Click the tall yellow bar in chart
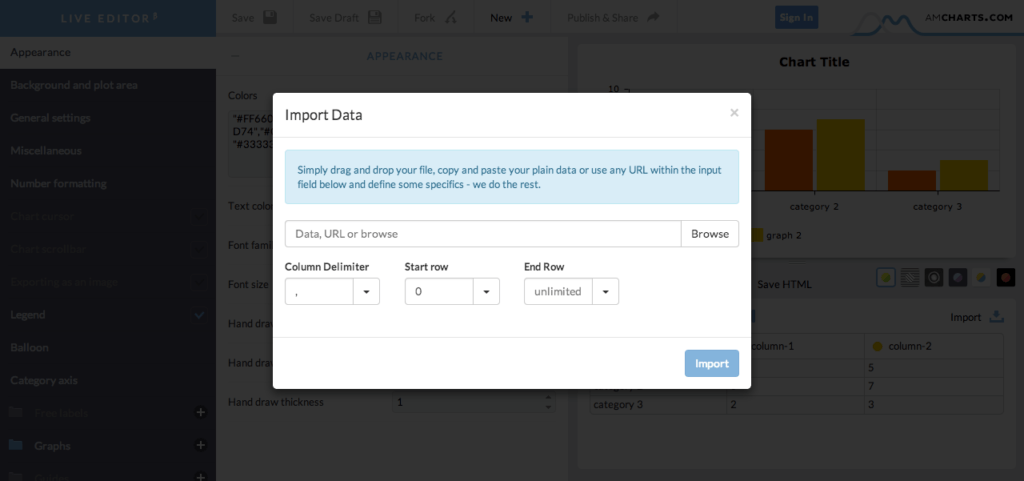The width and height of the screenshot is (1024, 481). pyautogui.click(x=840, y=155)
